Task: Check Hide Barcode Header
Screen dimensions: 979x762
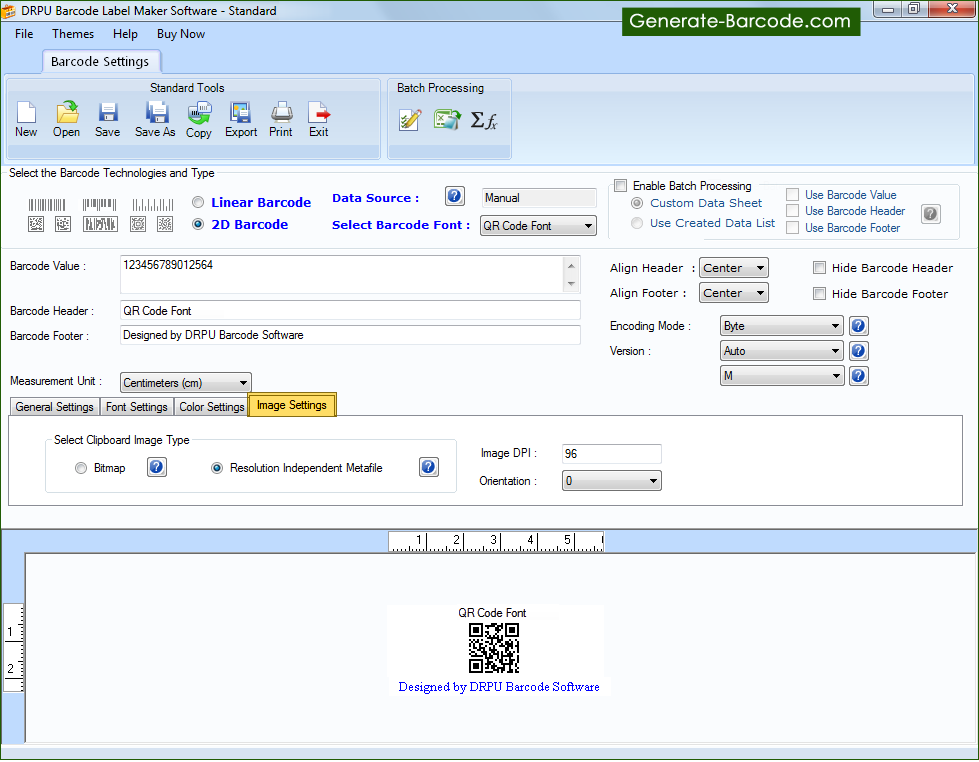Action: click(819, 268)
